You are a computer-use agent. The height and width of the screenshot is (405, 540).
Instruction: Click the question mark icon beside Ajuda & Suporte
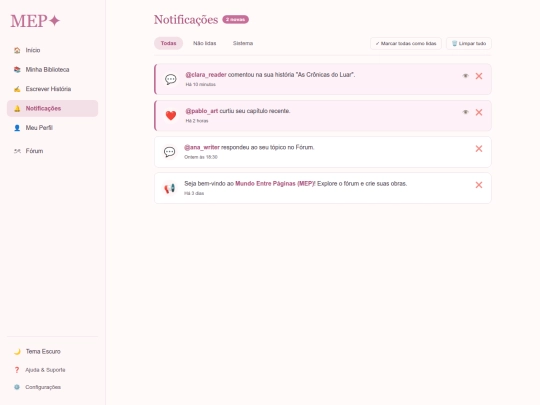click(x=17, y=370)
